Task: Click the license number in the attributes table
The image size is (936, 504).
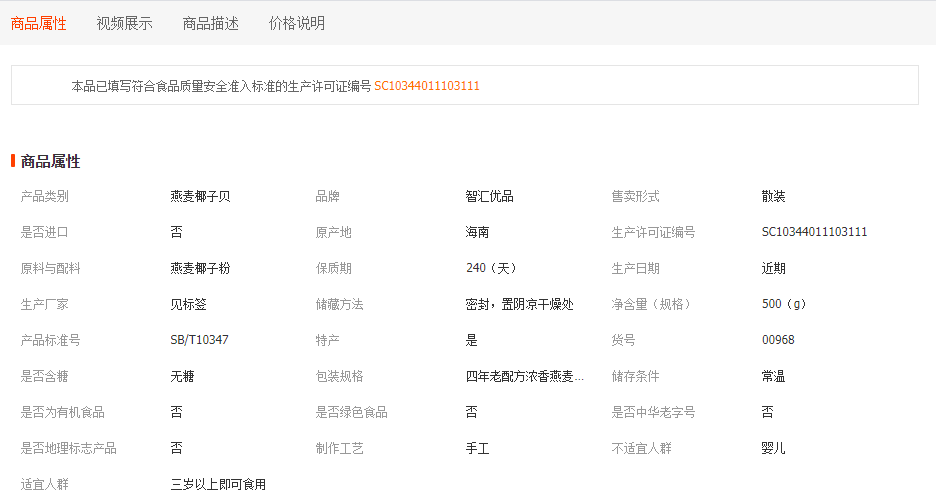Action: [x=814, y=232]
